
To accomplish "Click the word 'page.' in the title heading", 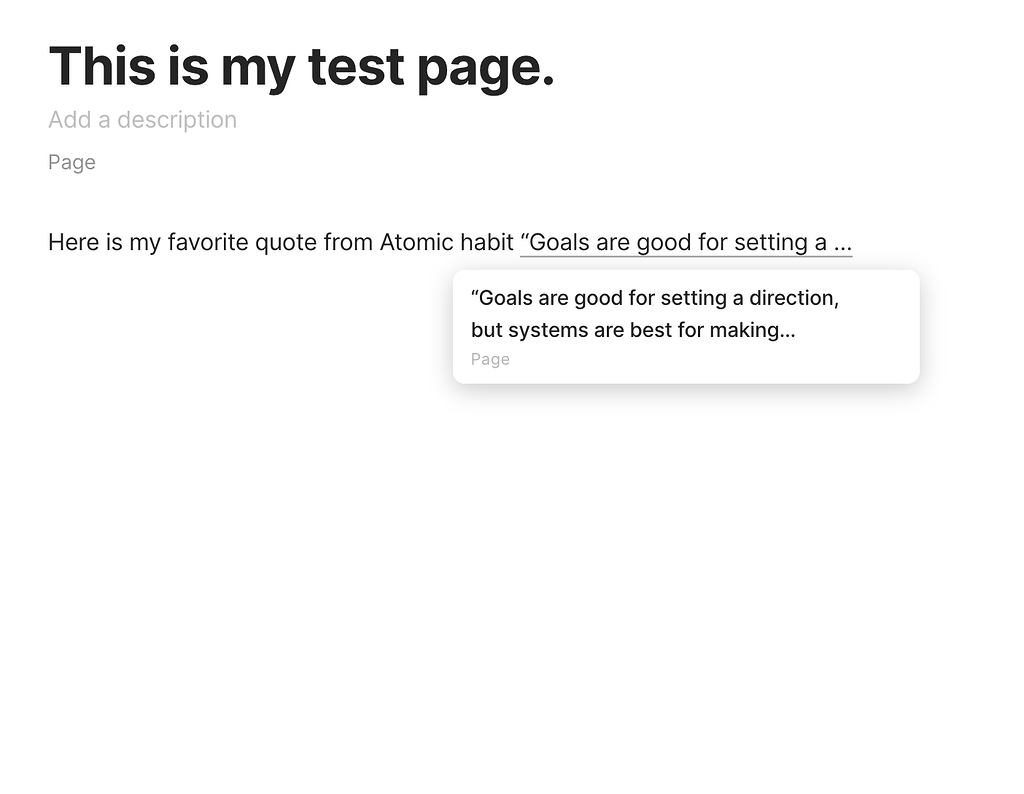I will coord(486,69).
